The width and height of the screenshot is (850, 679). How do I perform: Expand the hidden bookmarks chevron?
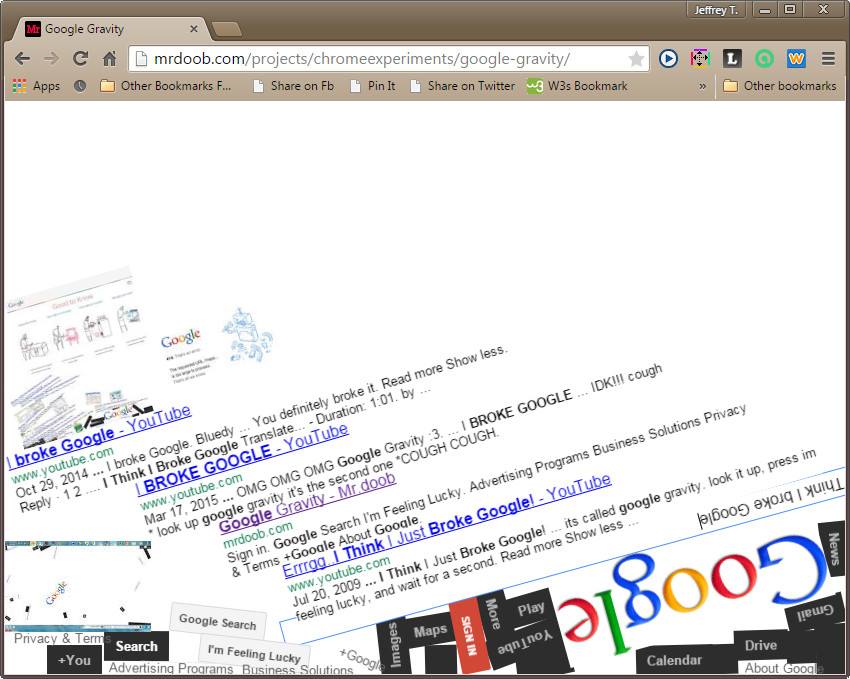coord(703,86)
